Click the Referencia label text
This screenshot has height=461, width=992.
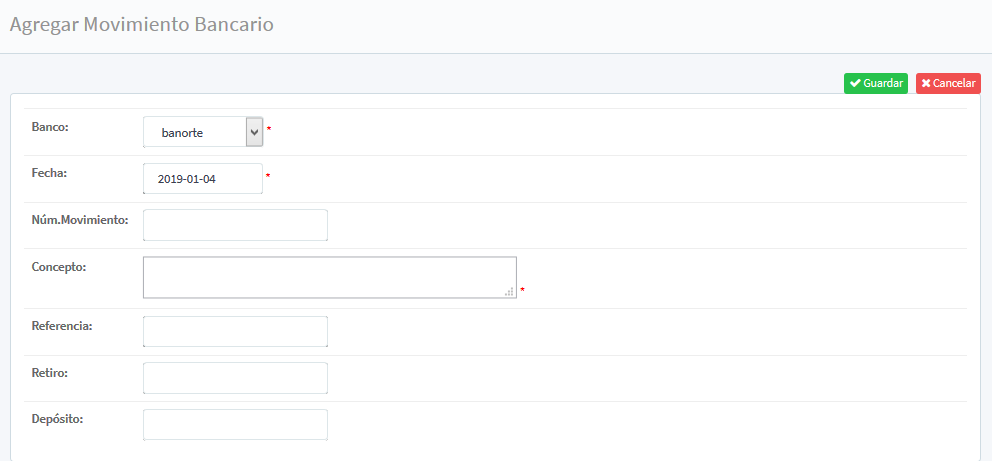point(62,326)
